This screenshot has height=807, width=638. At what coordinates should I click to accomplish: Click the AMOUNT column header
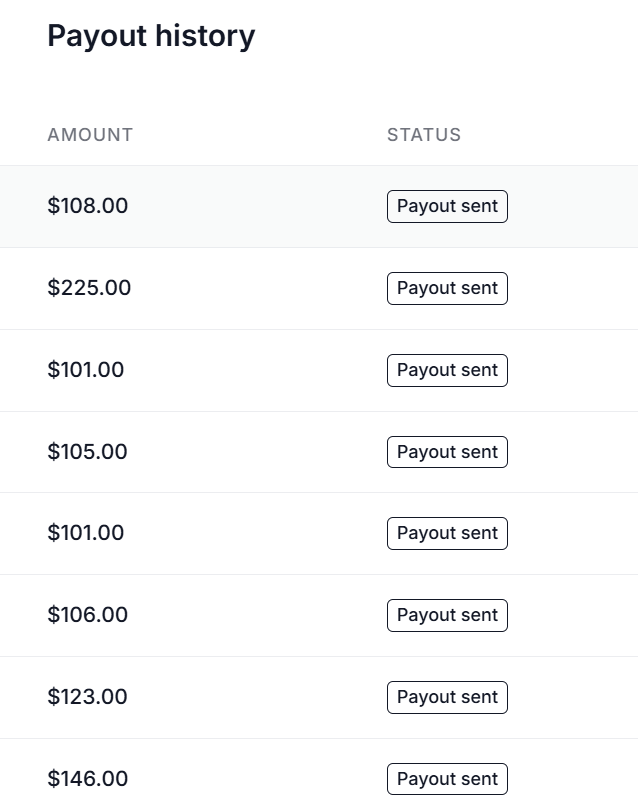tap(90, 135)
